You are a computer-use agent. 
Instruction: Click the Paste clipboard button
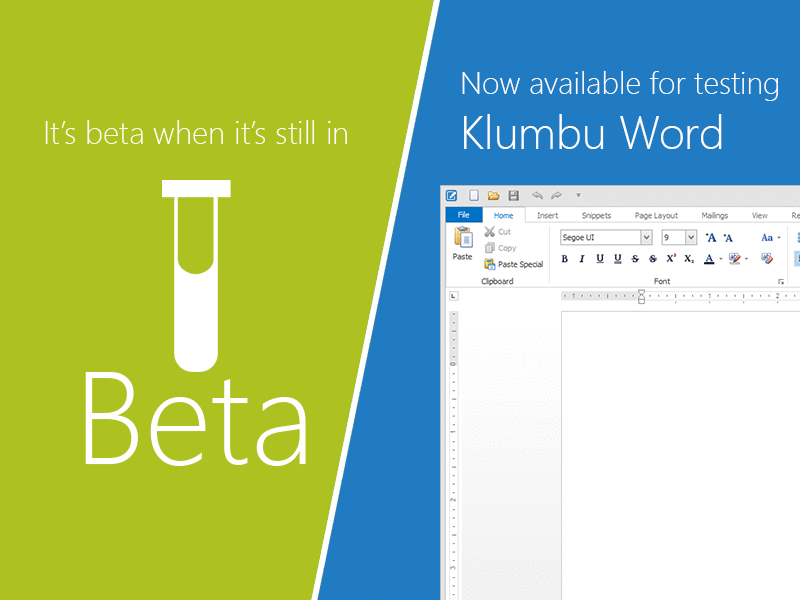[463, 243]
